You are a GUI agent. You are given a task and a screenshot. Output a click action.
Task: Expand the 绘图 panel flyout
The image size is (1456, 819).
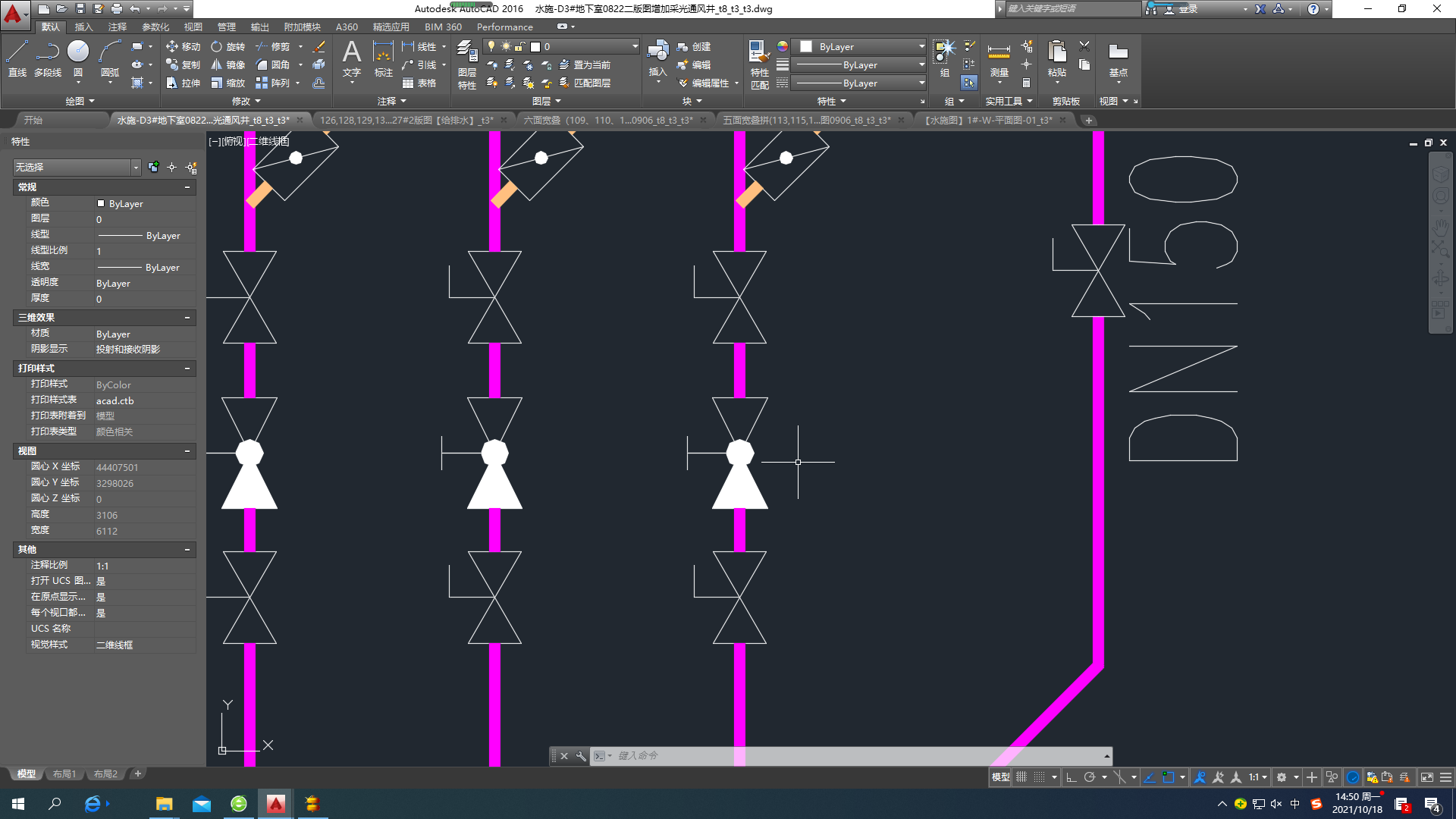pos(80,101)
